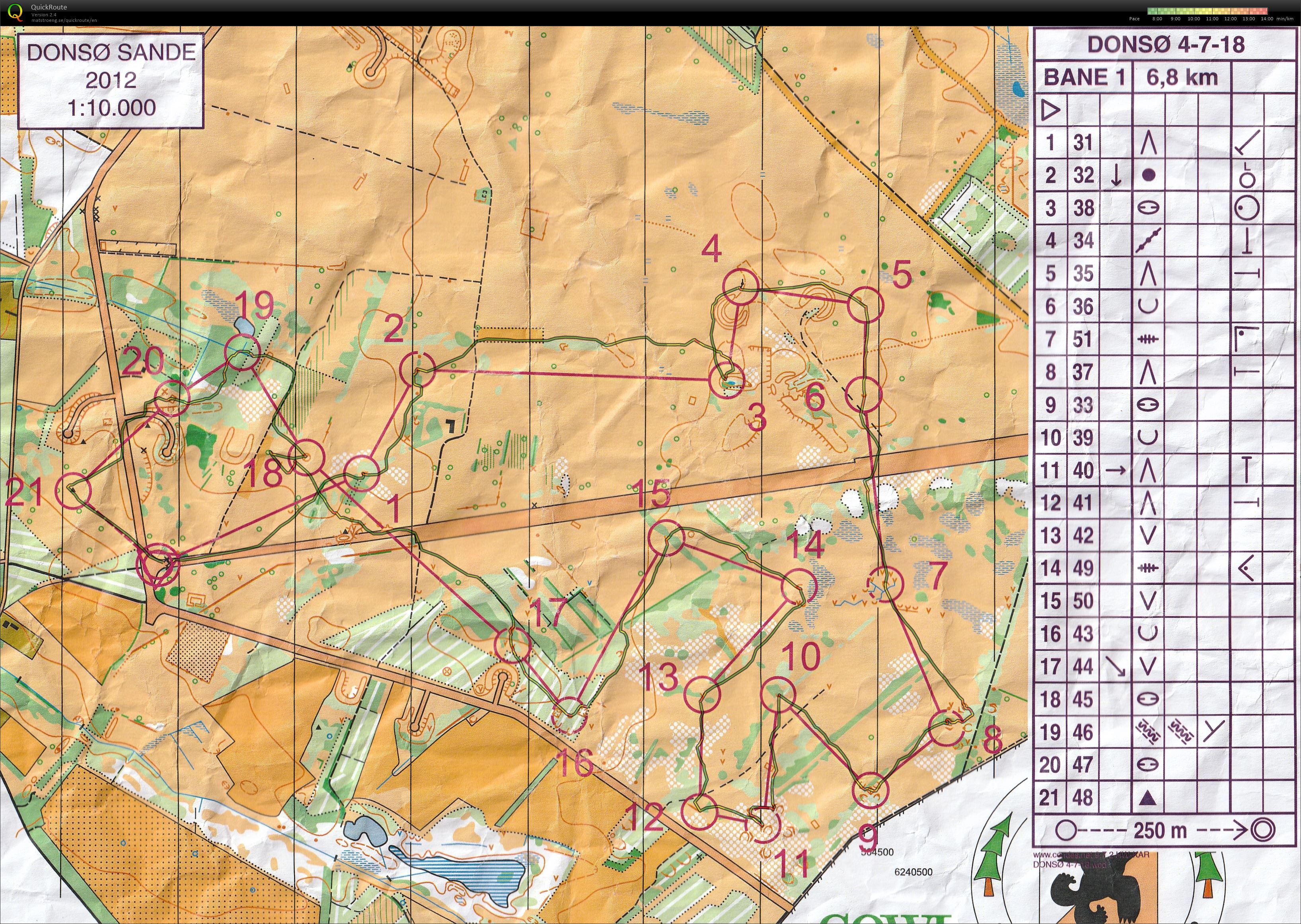Click control code "34" in the table
Viewport: 1301px width, 924px height.
pyautogui.click(x=1084, y=241)
